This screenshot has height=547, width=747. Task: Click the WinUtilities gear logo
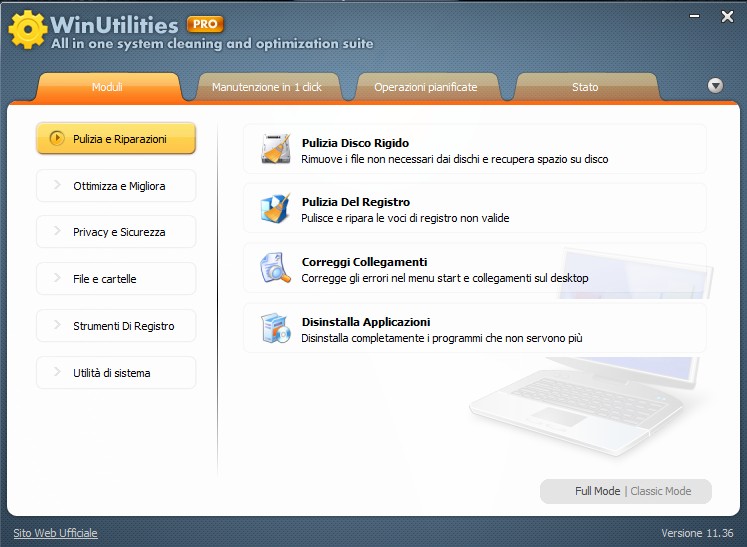point(28,30)
